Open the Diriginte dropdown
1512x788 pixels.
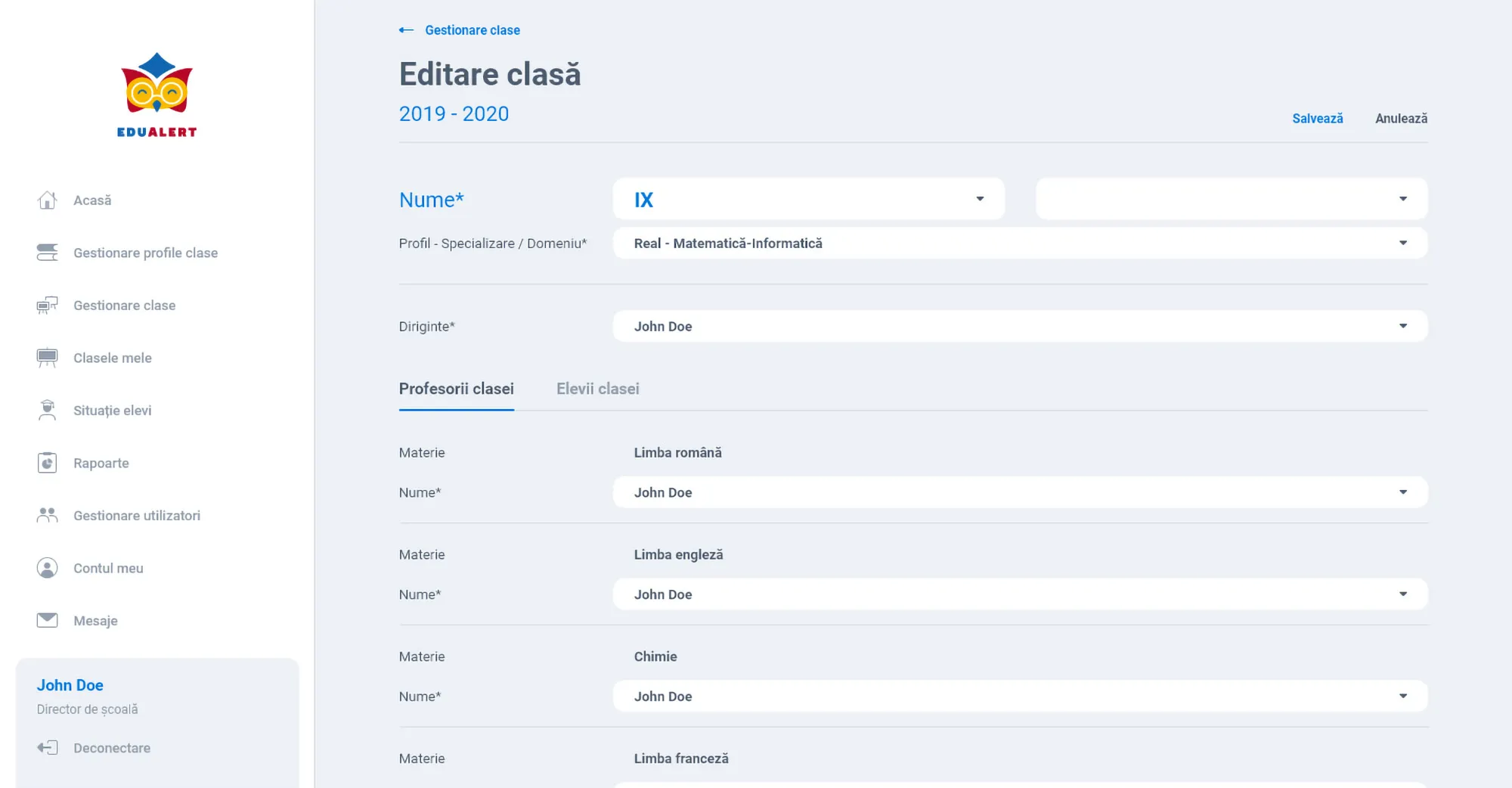[1019, 326]
